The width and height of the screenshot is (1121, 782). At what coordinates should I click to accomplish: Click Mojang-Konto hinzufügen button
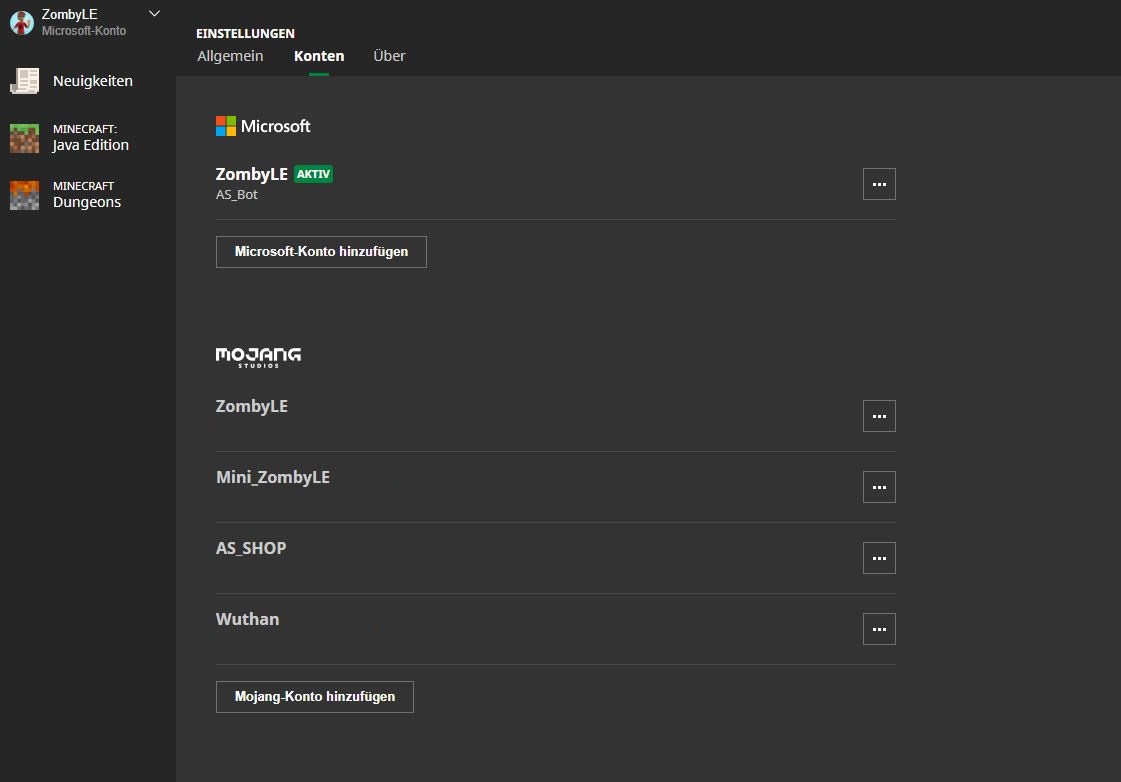(x=315, y=697)
